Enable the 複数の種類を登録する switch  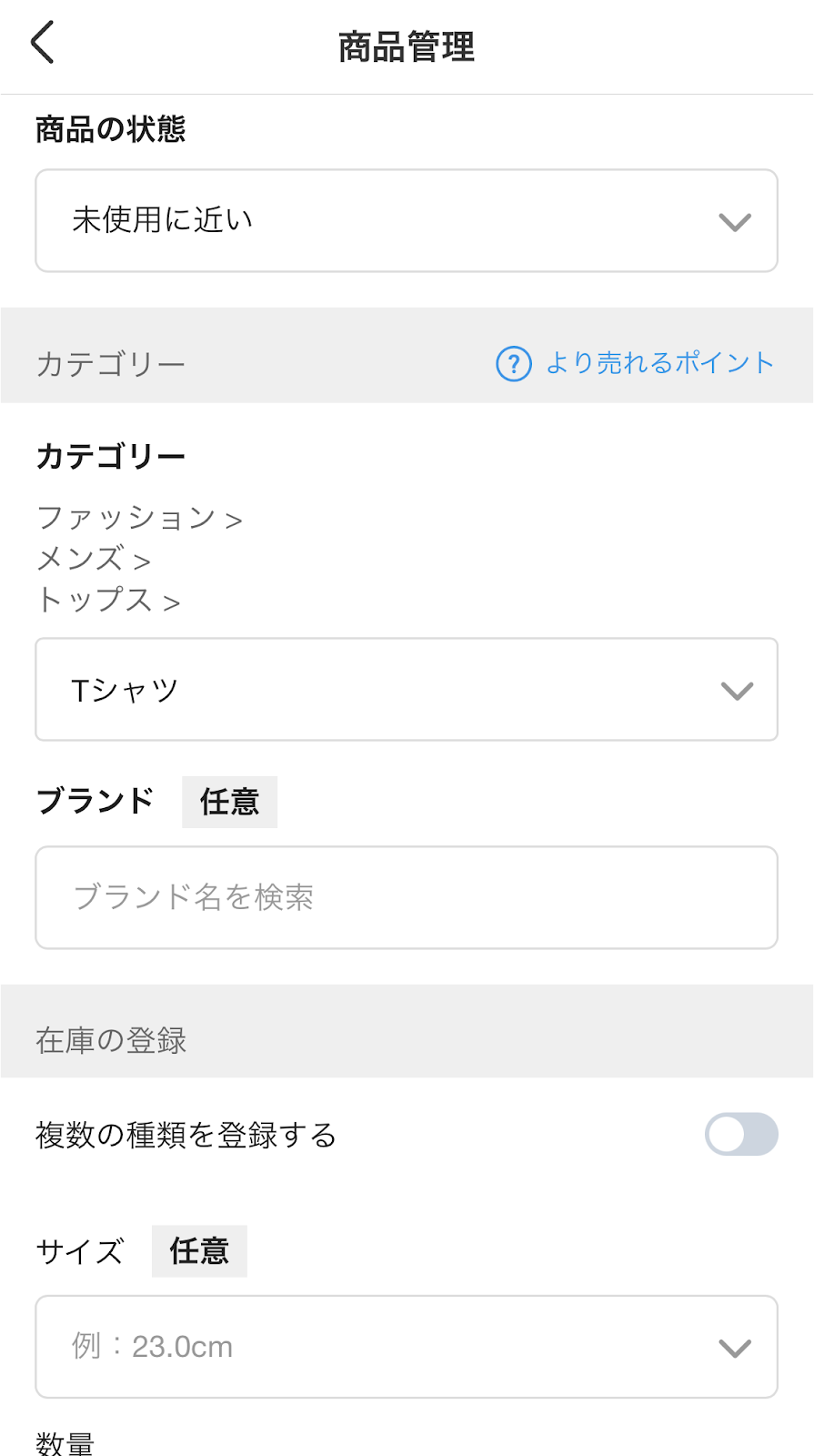click(x=740, y=1135)
